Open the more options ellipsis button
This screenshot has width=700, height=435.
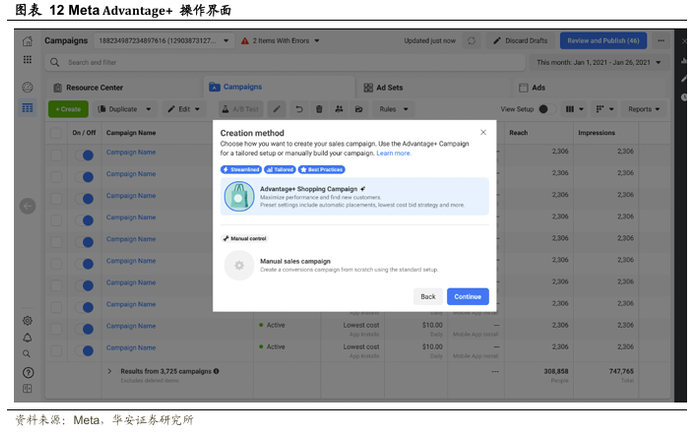coord(661,41)
